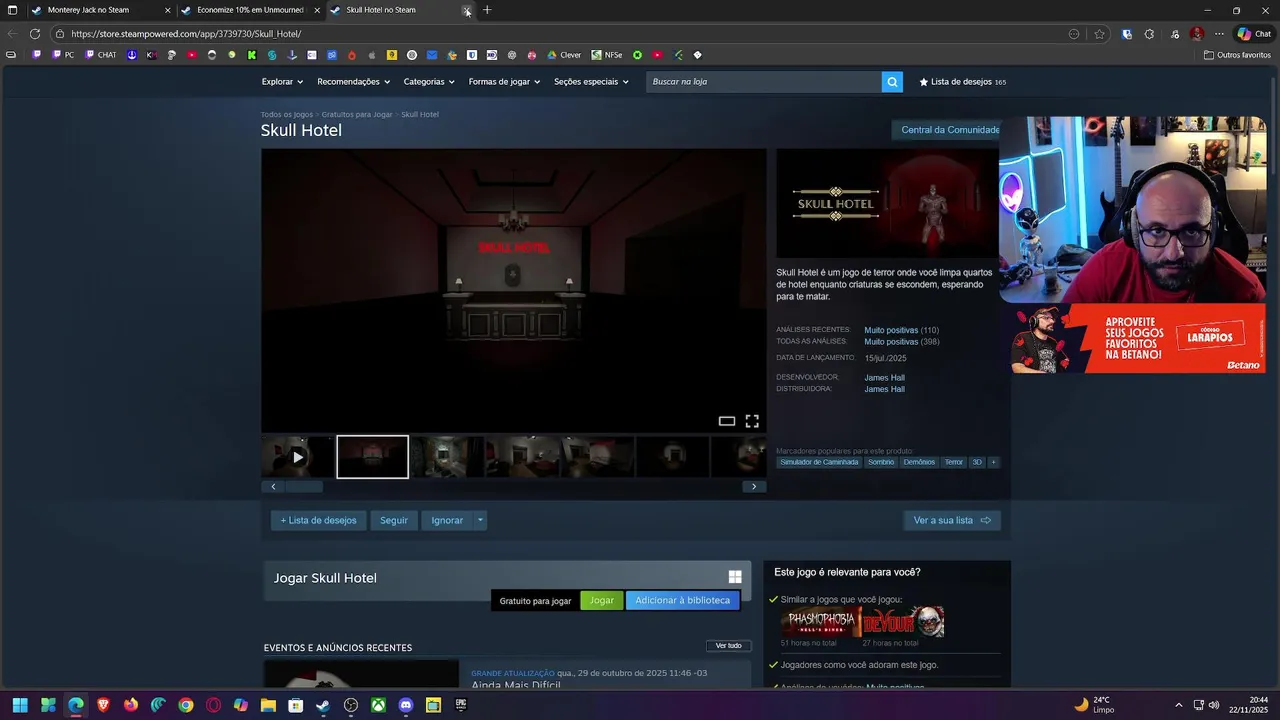Viewport: 1280px width, 720px height.
Task: Open the Edge tab actions menu icon
Action: pyautogui.click(x=12, y=10)
